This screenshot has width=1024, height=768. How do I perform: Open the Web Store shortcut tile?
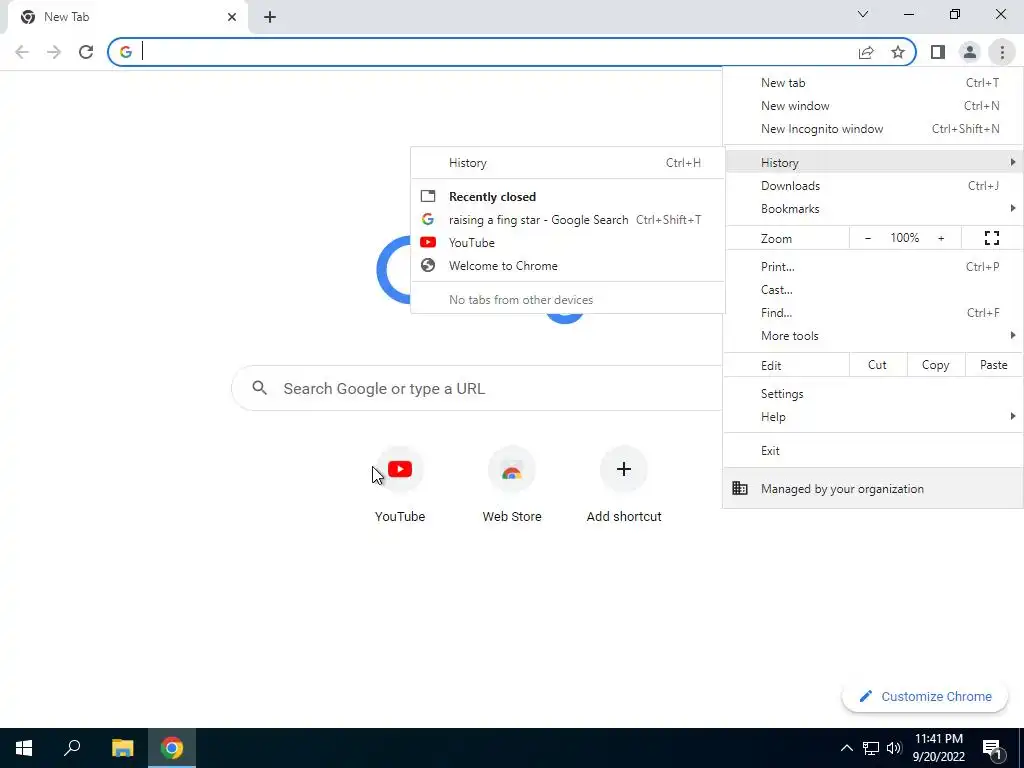[x=512, y=485]
